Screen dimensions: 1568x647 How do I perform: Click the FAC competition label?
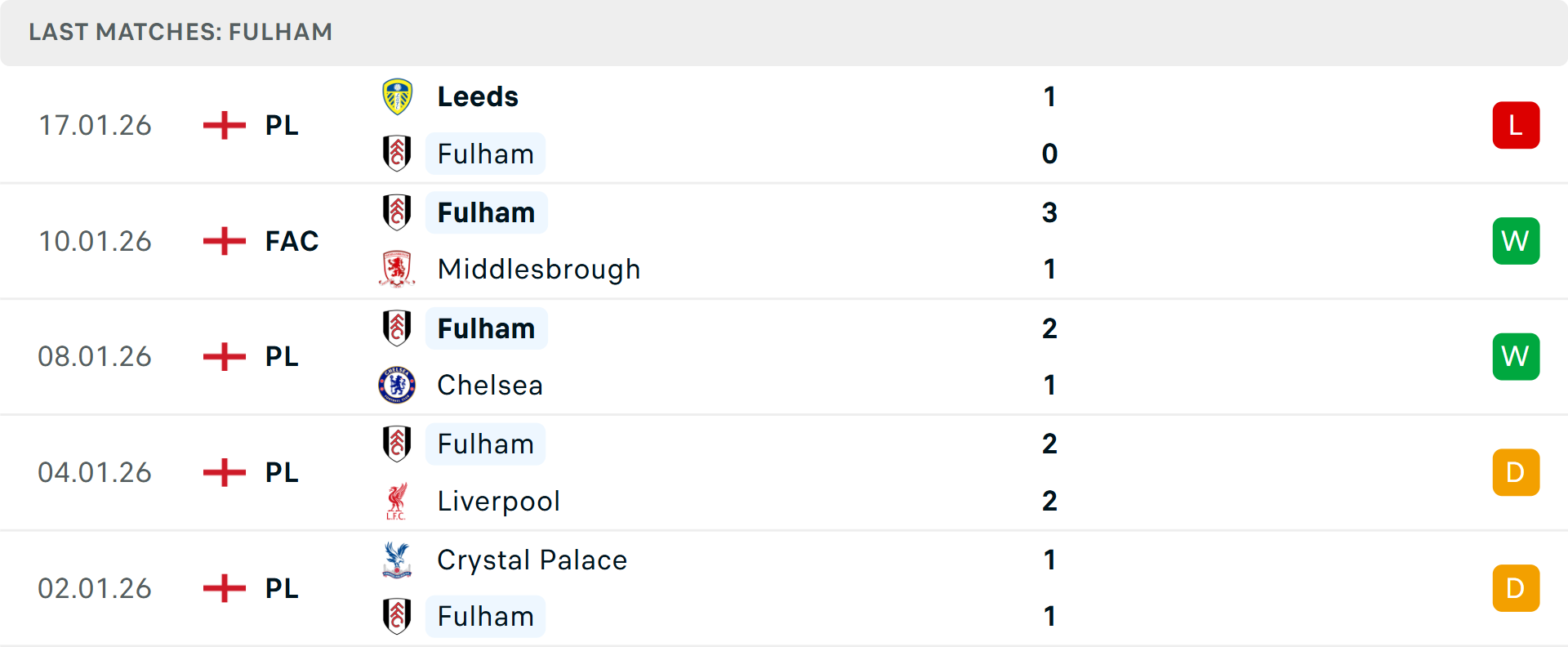click(x=292, y=241)
